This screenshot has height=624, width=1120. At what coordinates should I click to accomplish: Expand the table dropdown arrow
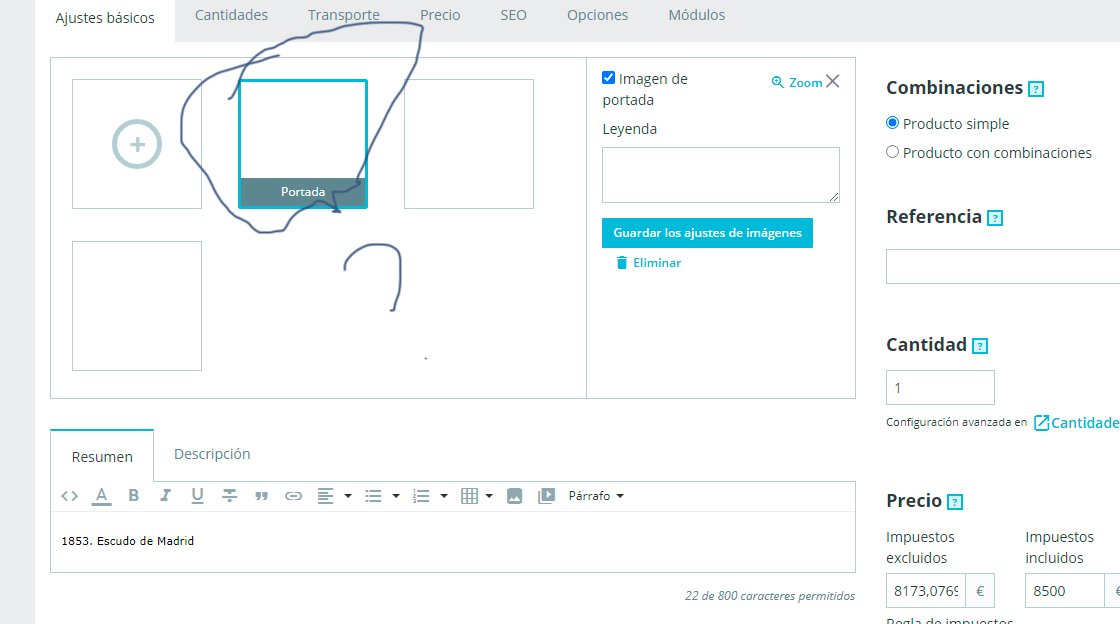(489, 495)
